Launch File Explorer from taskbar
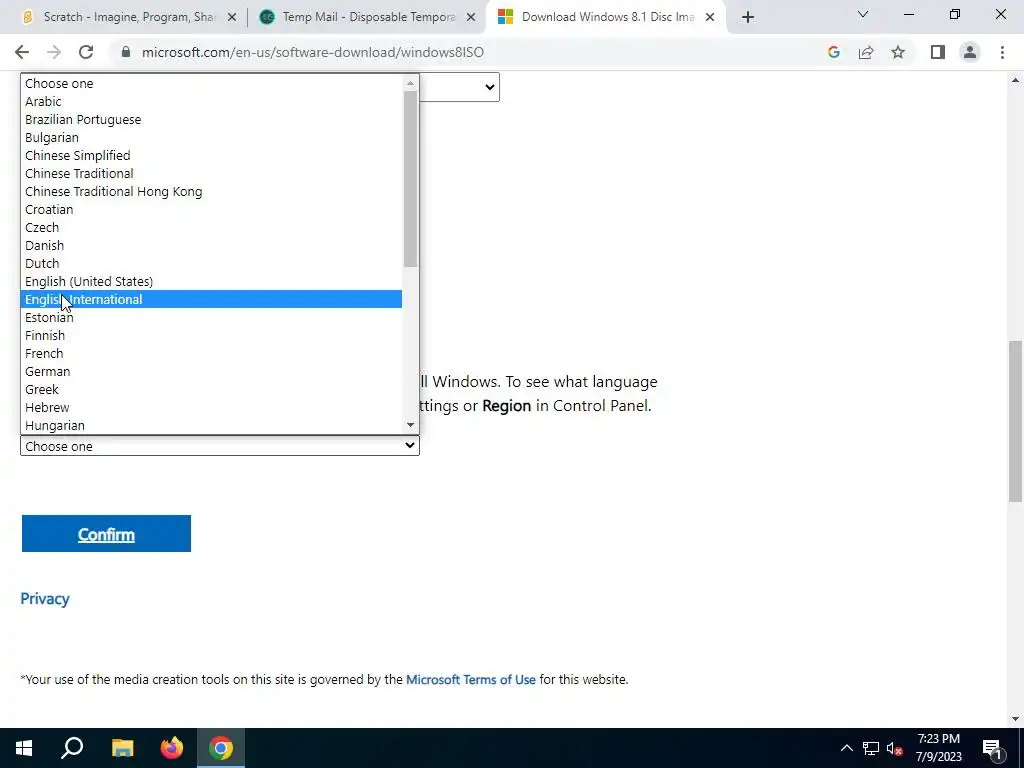This screenshot has width=1024, height=768. 122,748
